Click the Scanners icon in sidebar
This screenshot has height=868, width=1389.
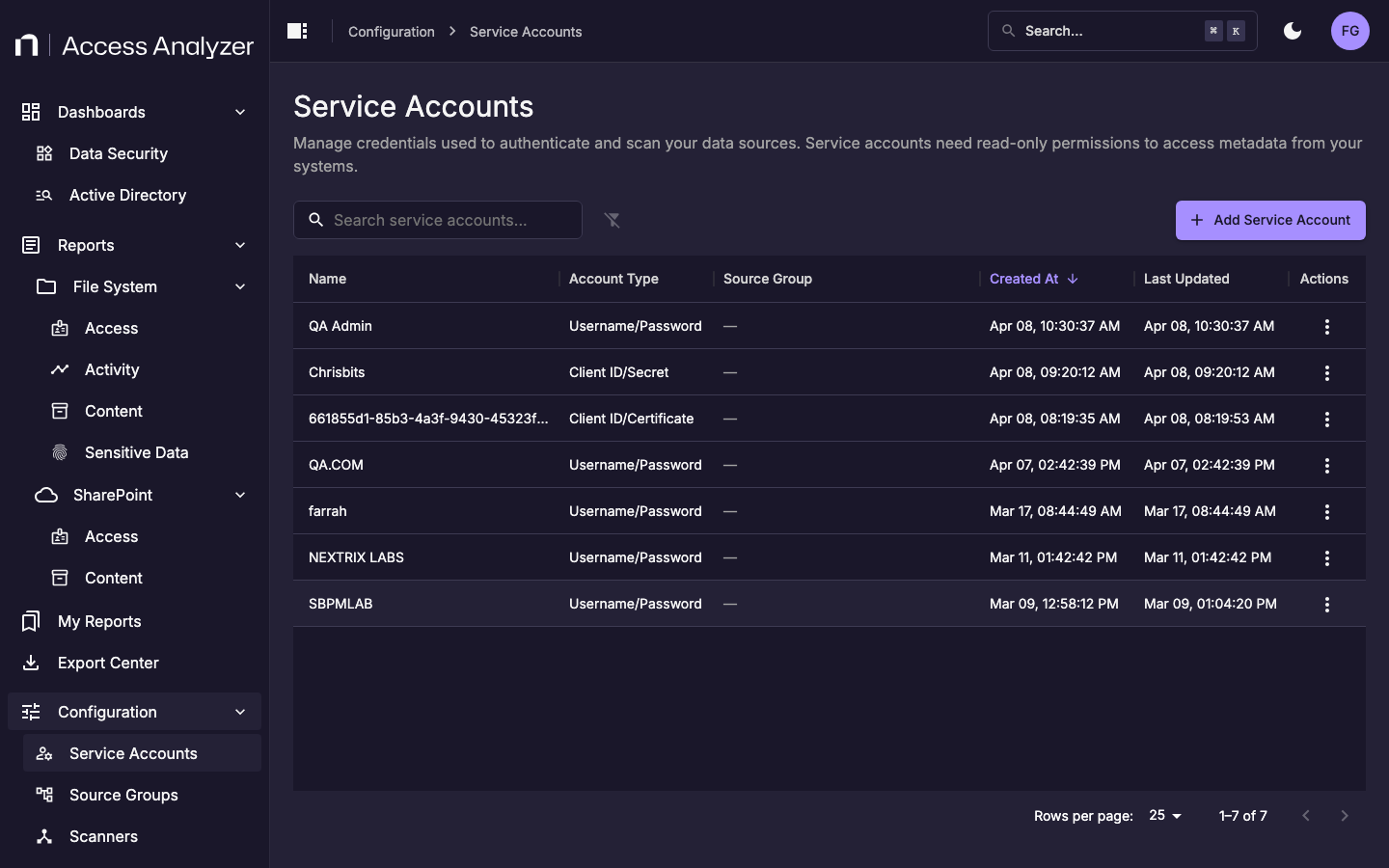44,836
